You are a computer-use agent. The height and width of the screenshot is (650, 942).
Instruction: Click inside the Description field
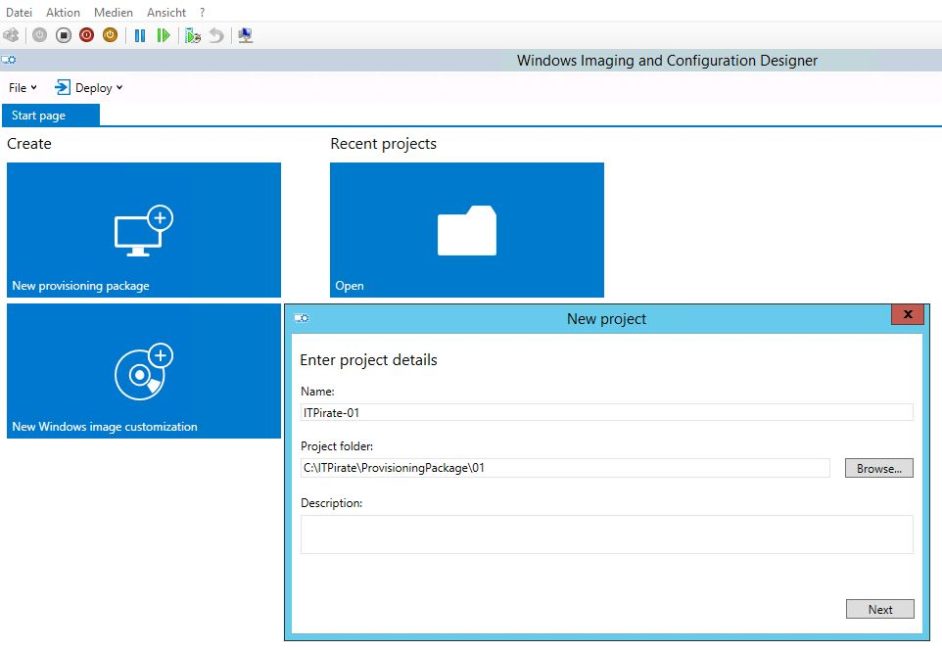pyautogui.click(x=605, y=534)
